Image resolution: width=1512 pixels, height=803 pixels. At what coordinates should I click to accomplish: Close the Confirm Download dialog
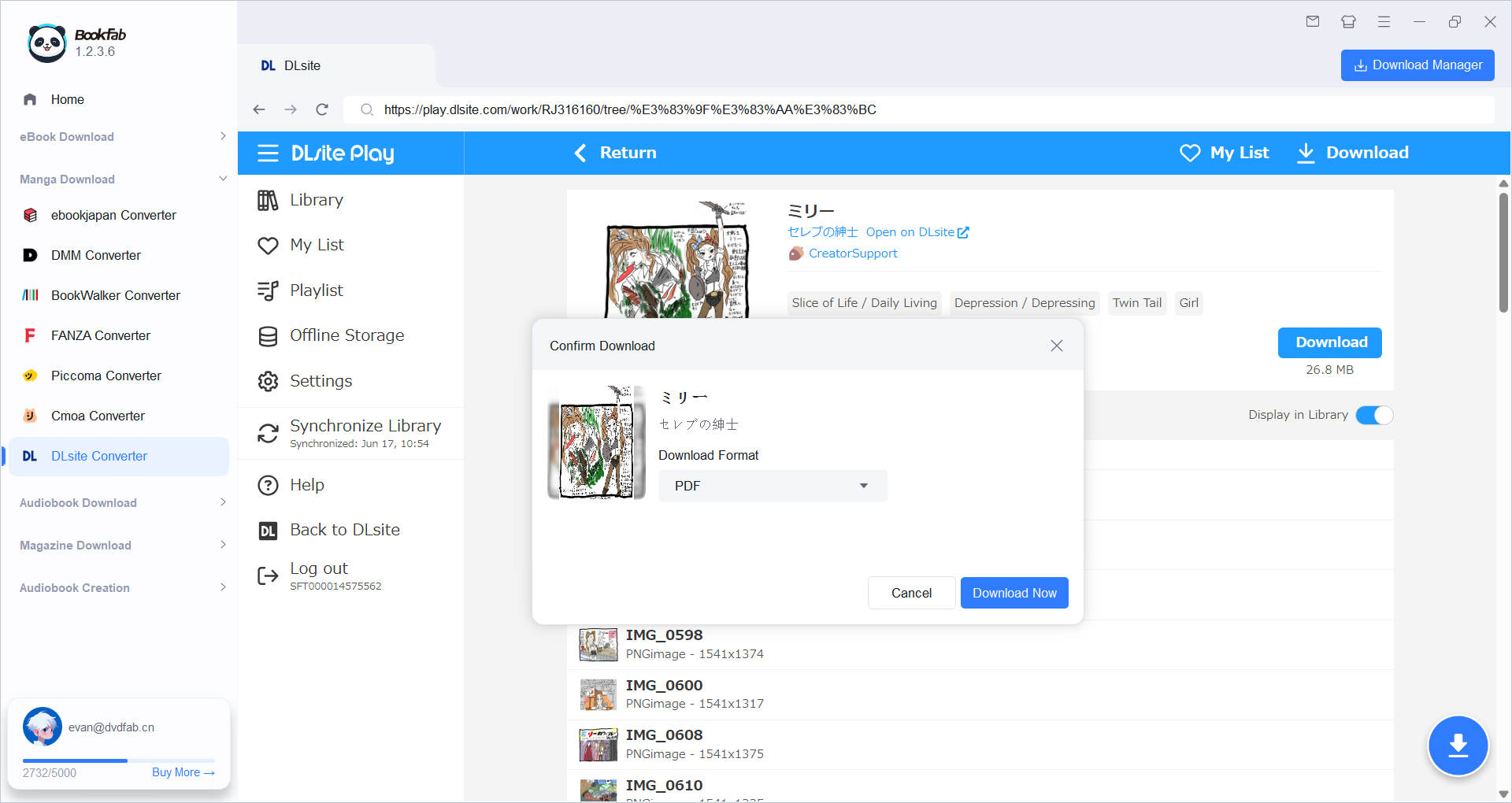click(1056, 346)
